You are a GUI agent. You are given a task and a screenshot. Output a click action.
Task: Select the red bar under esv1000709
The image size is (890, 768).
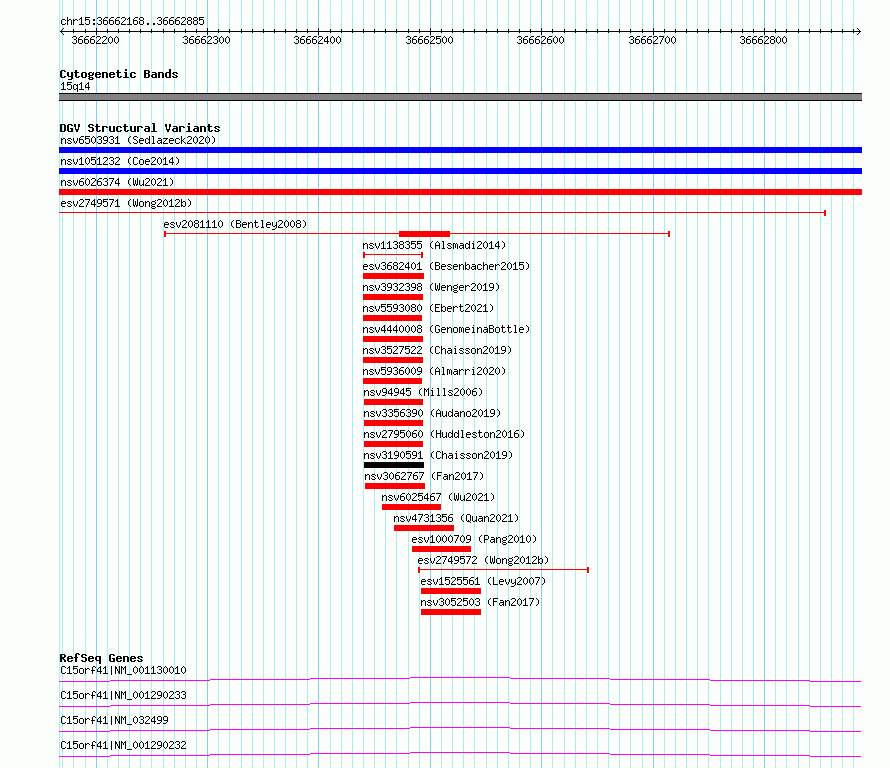(442, 549)
